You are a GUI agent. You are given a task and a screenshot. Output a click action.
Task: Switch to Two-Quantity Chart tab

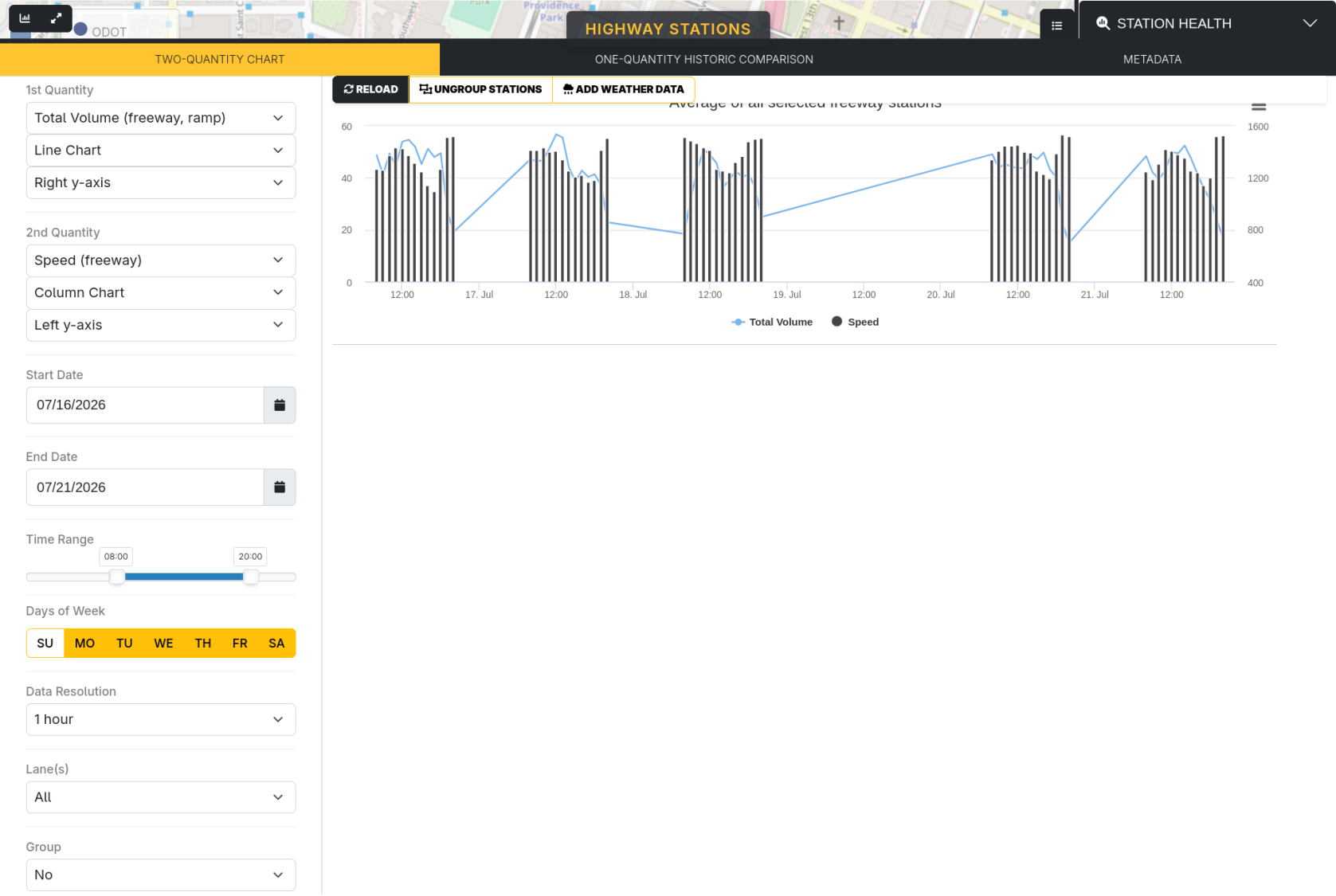(220, 60)
